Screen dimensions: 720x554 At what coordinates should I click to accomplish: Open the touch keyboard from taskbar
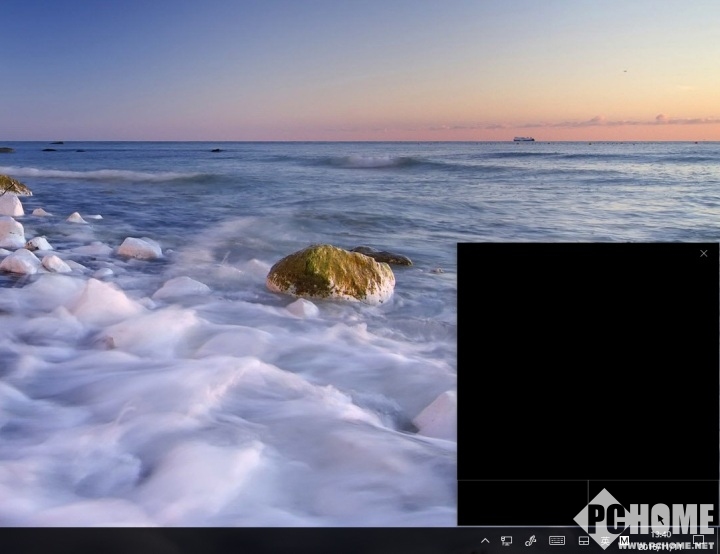557,541
